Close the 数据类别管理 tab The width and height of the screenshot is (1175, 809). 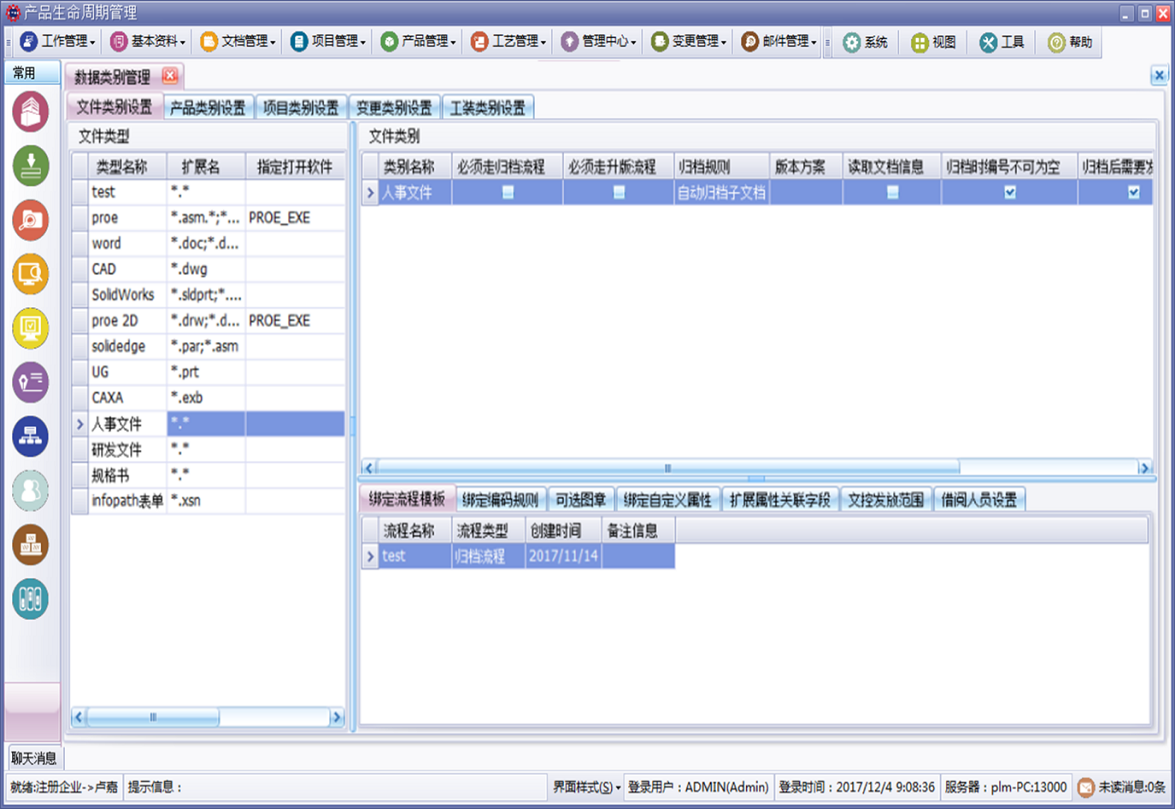pyautogui.click(x=169, y=75)
